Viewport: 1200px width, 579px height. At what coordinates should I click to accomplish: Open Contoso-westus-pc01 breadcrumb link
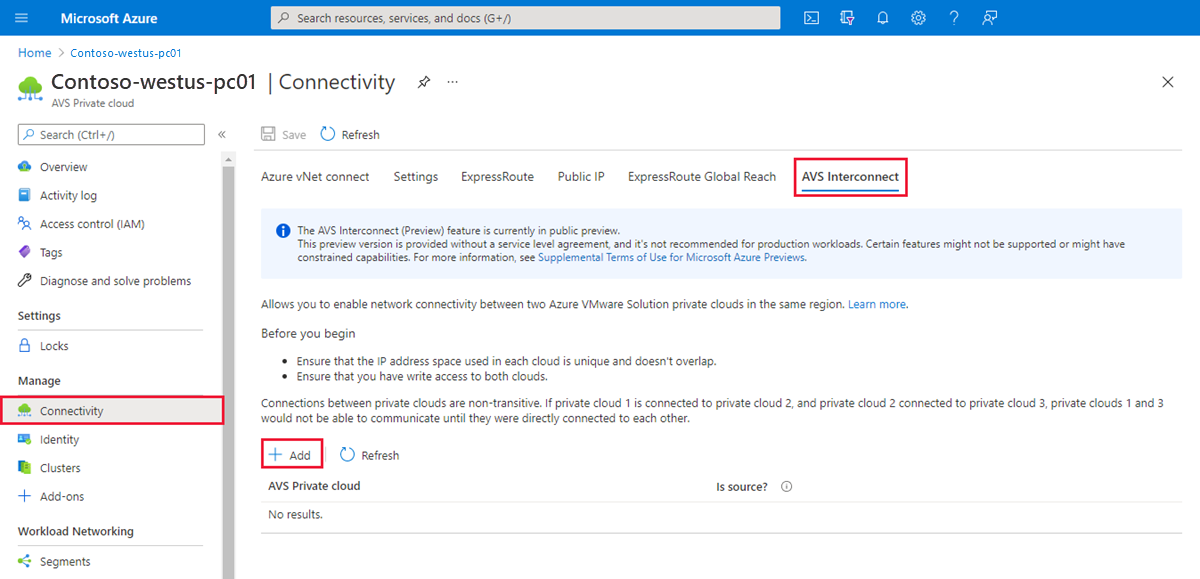(x=125, y=53)
